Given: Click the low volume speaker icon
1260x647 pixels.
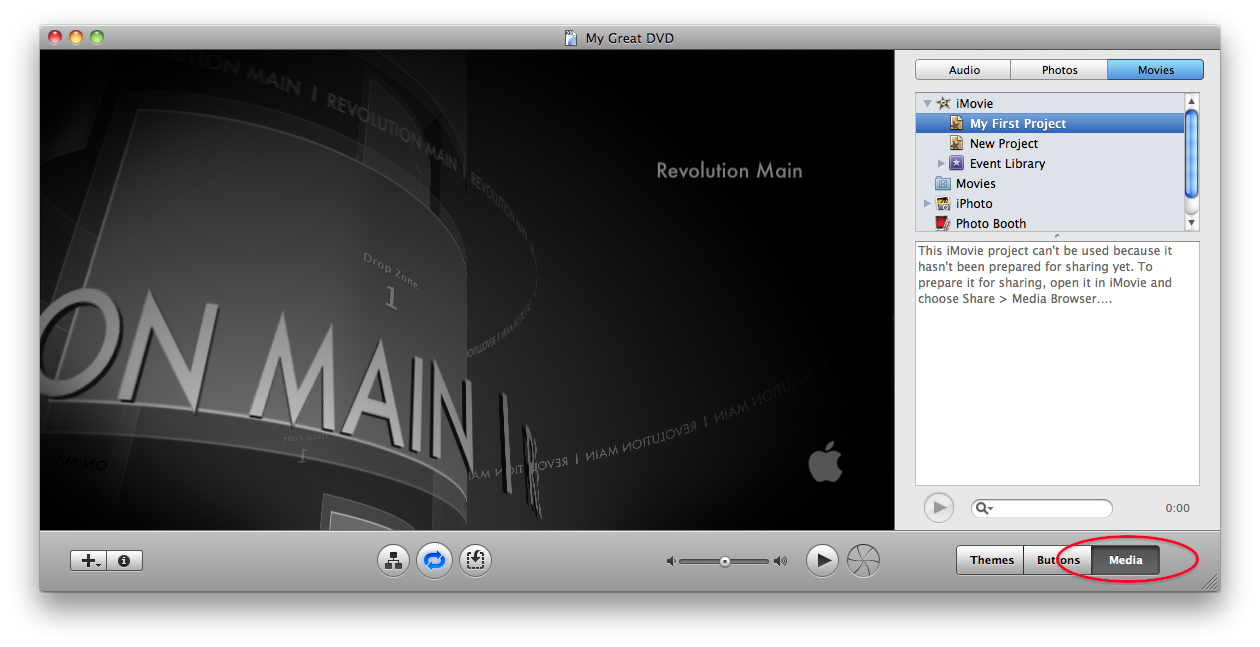Looking at the screenshot, I should pos(671,562).
